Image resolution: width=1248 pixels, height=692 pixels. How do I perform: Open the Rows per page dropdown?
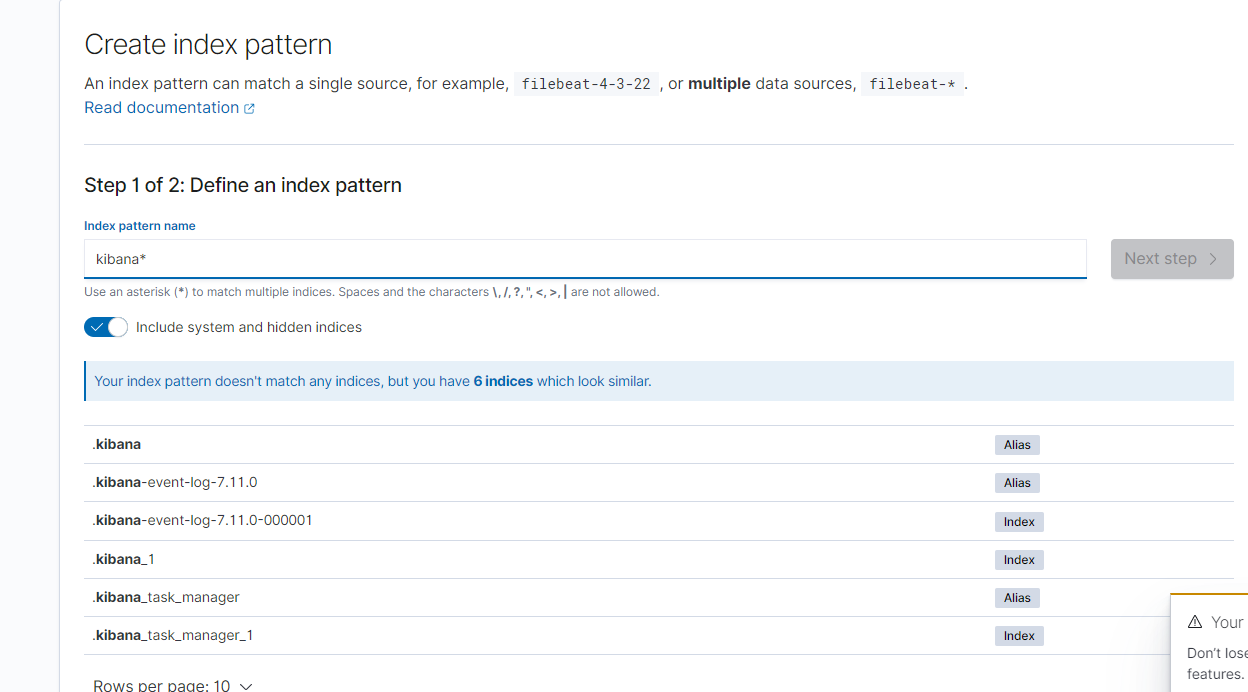[172, 684]
